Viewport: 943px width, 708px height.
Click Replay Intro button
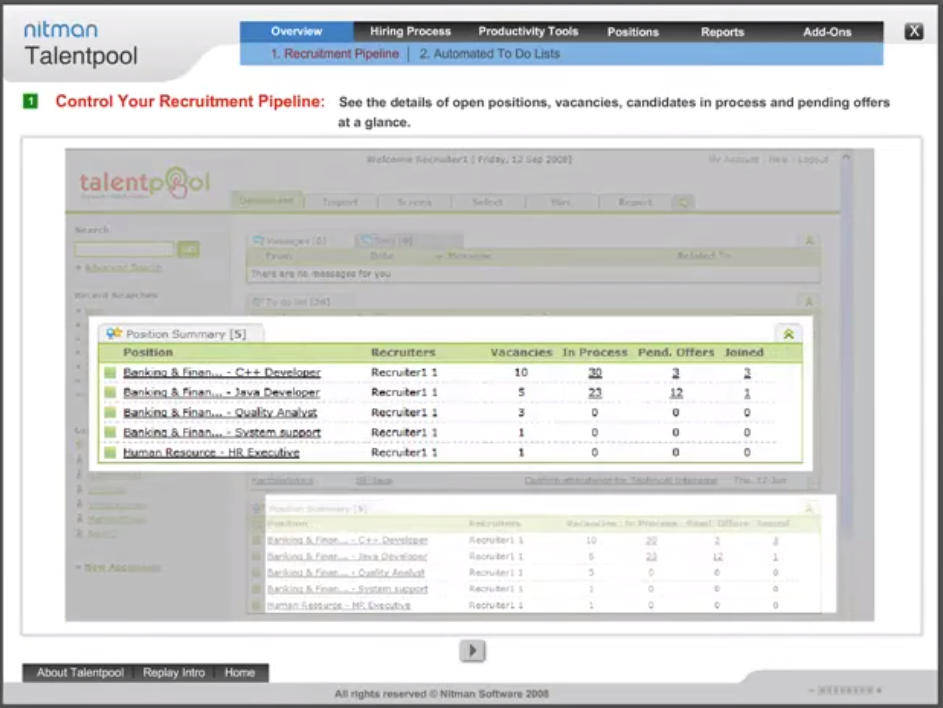pos(174,673)
